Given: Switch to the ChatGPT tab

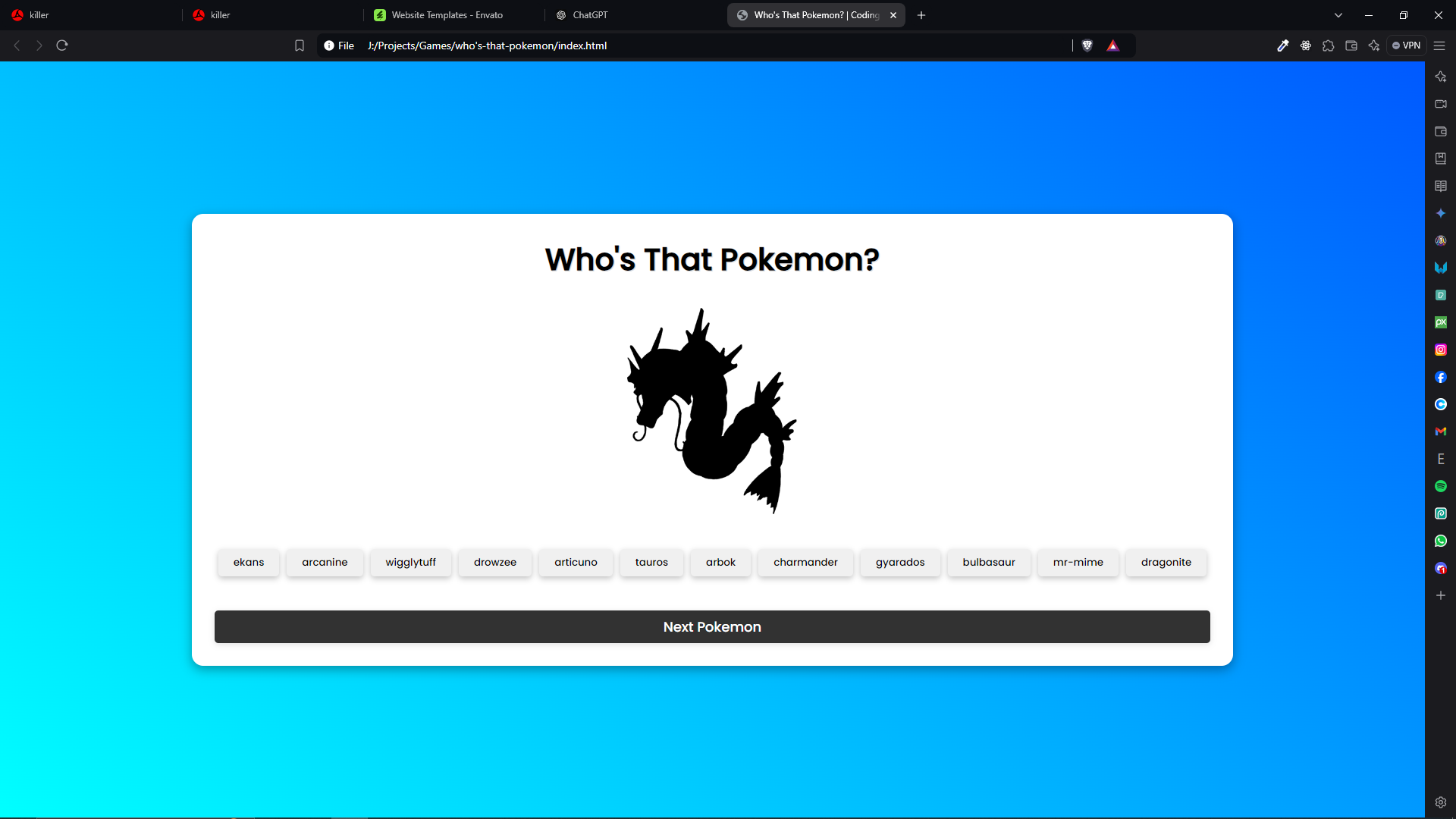Looking at the screenshot, I should (635, 15).
